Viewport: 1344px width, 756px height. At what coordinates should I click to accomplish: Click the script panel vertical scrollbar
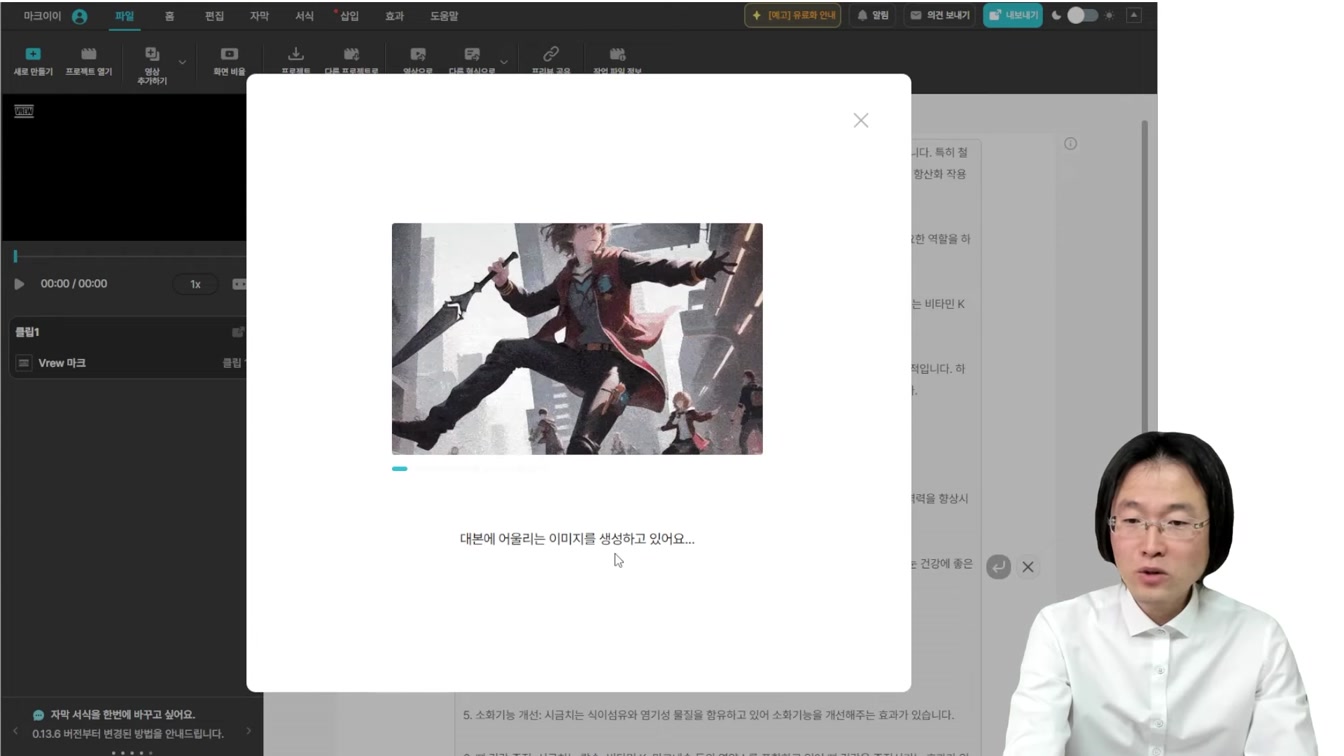point(1144,275)
